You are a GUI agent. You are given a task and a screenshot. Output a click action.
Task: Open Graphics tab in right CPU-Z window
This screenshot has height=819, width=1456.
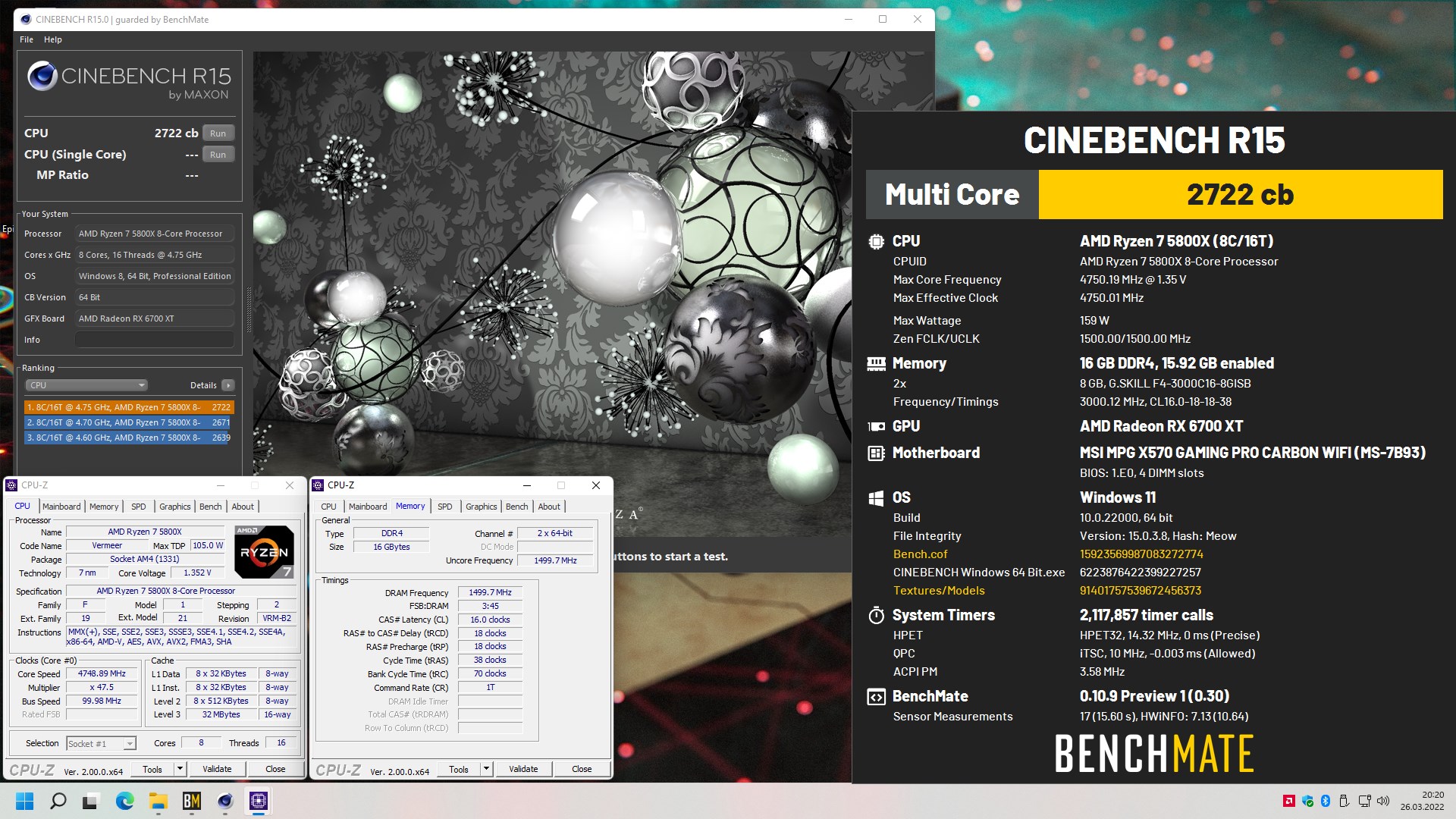(482, 507)
